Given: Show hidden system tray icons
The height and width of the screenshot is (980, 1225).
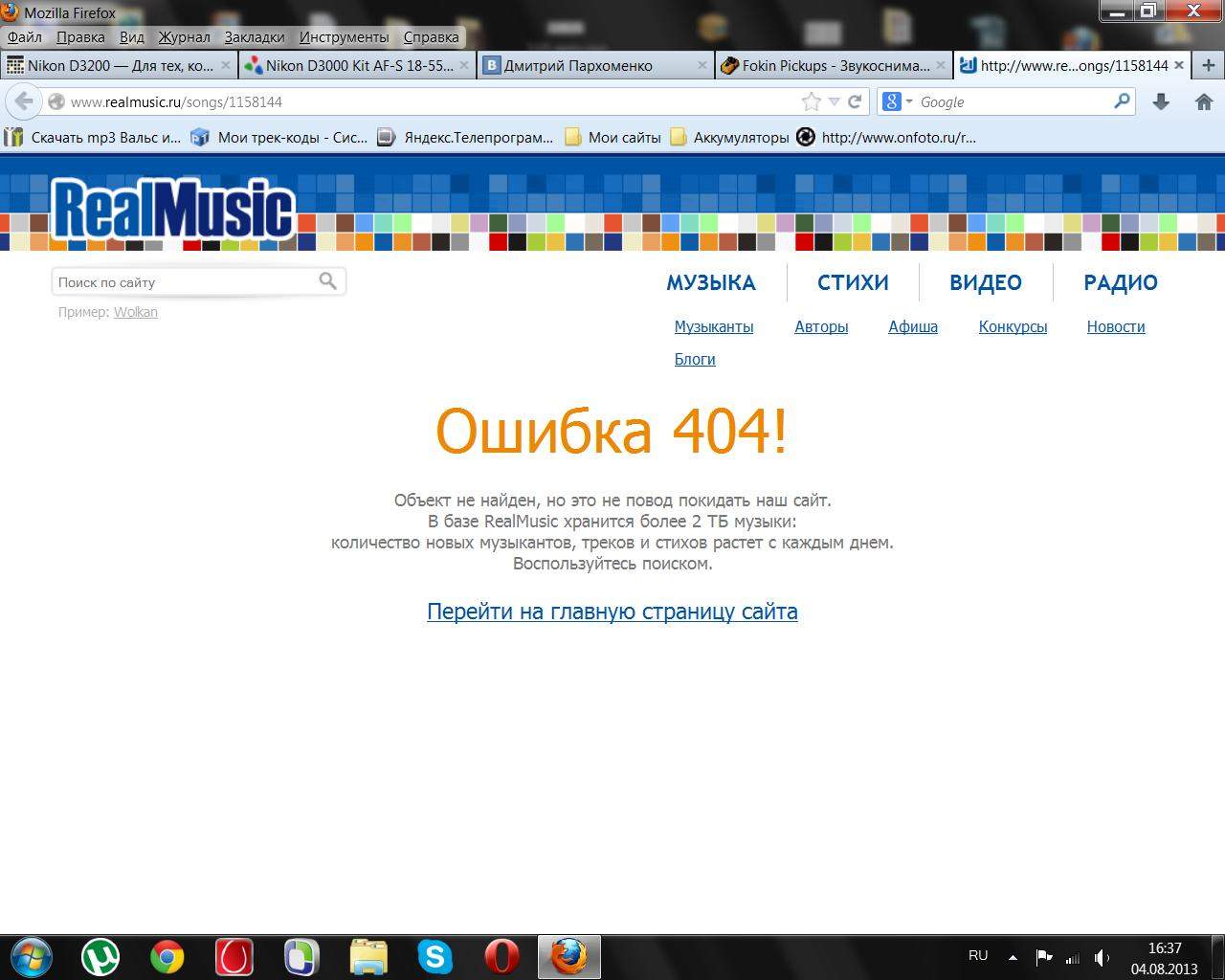Looking at the screenshot, I should point(1013,956).
